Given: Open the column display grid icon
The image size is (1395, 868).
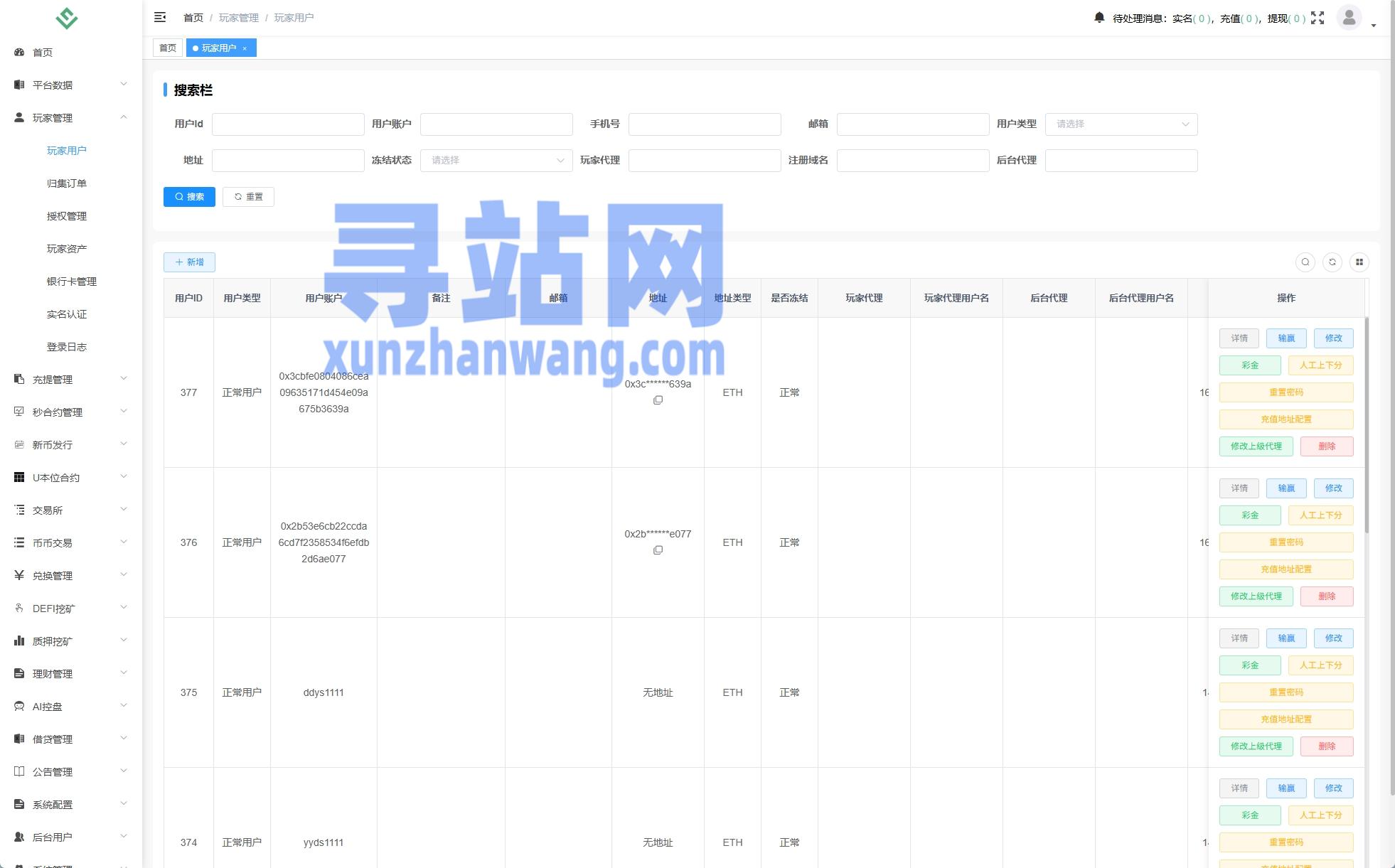Looking at the screenshot, I should (1359, 262).
